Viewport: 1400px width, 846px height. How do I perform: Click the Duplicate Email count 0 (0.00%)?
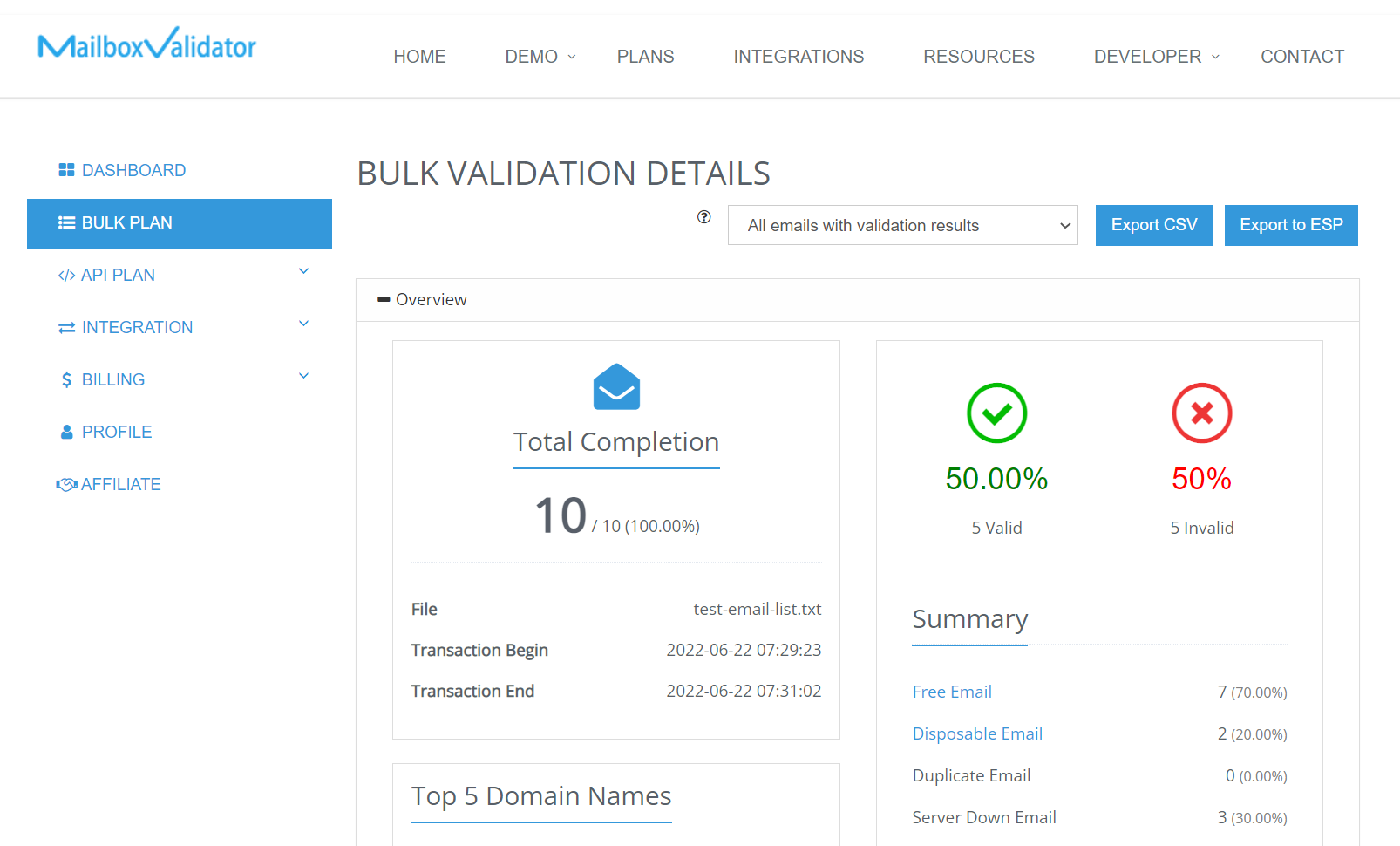[1256, 775]
